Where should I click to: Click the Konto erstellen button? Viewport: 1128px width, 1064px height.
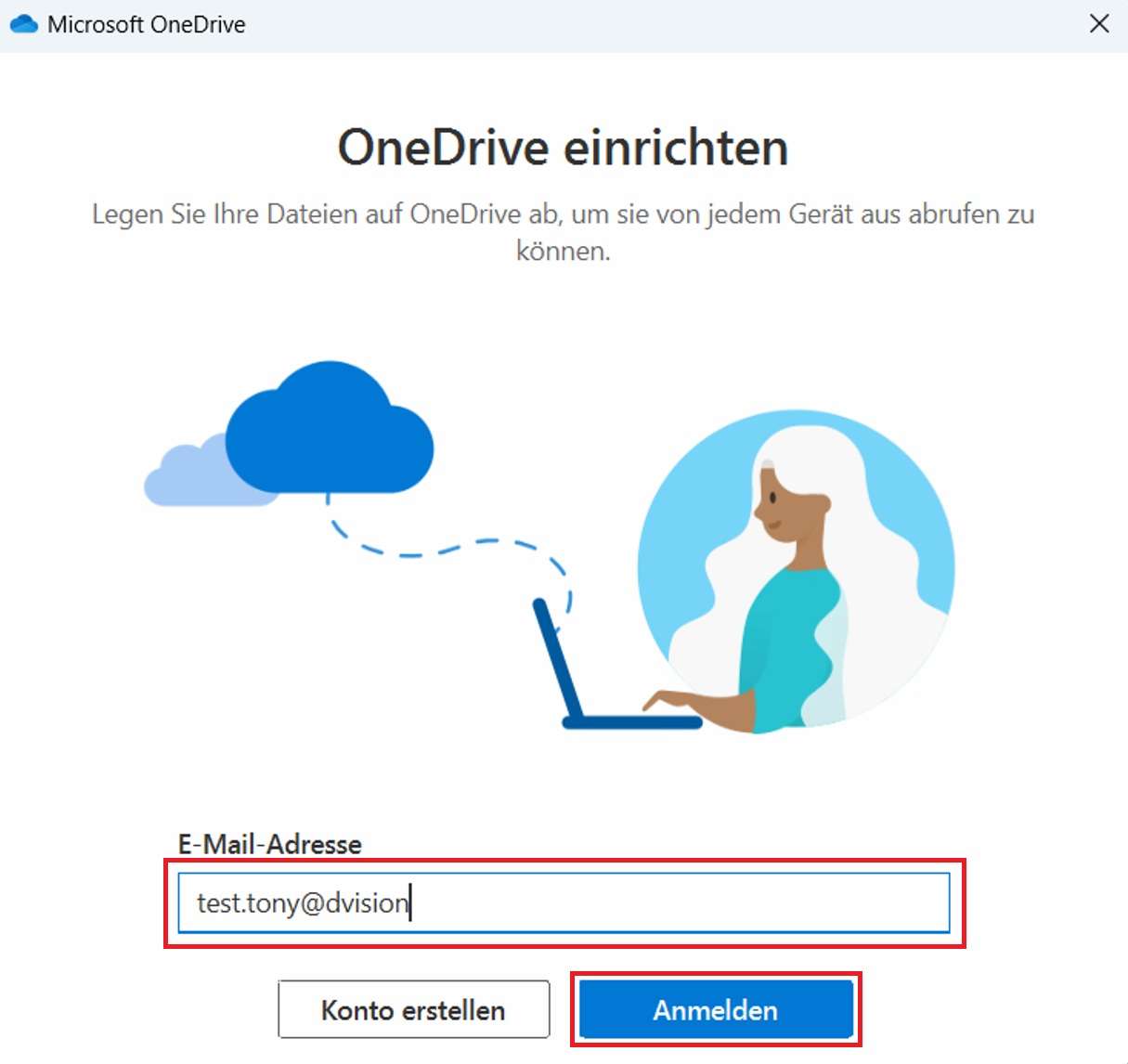[x=413, y=1009]
